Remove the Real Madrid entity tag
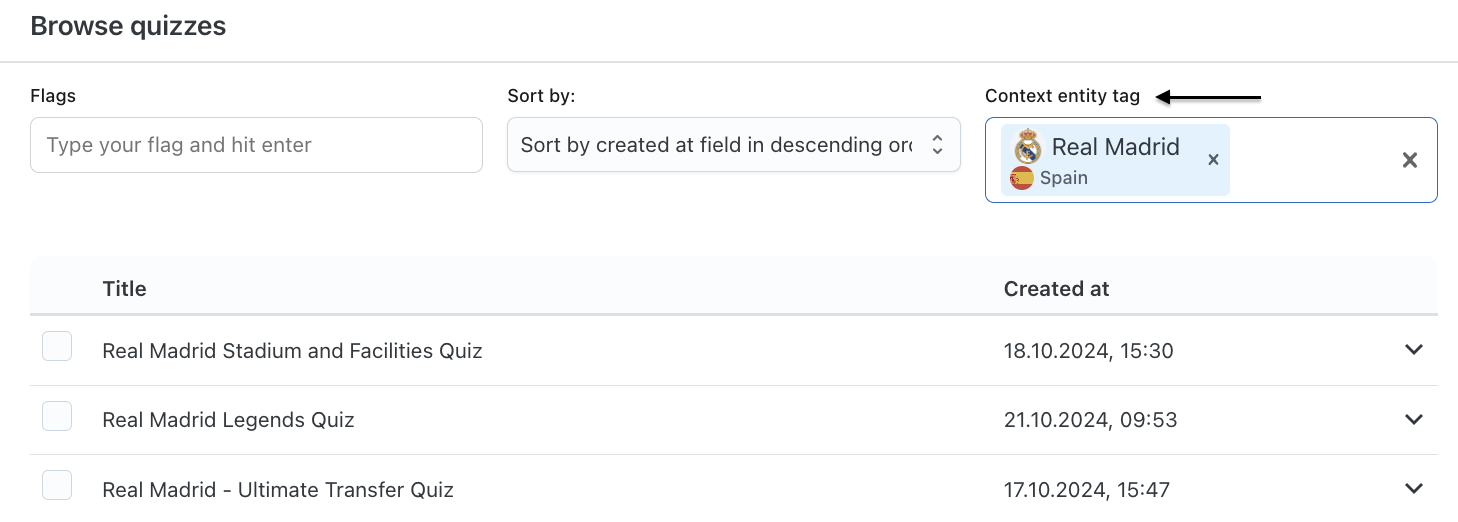 pos(1213,160)
